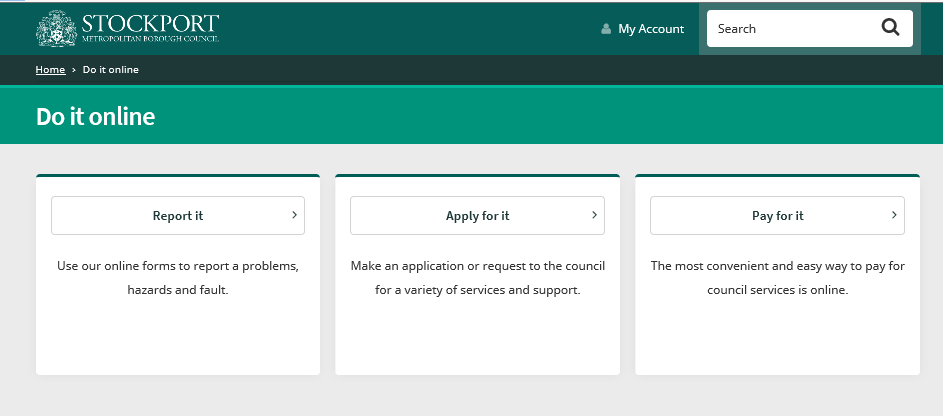943x416 pixels.
Task: Open the Report it button
Action: (x=178, y=215)
